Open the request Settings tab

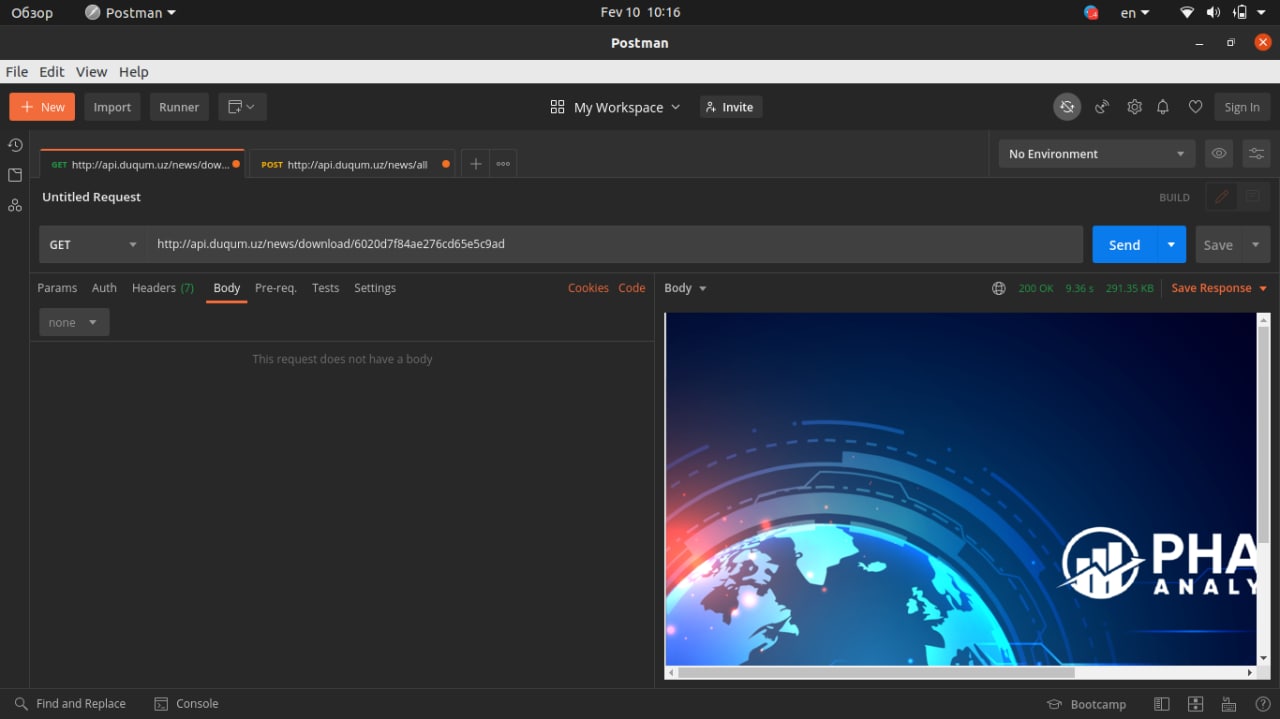click(375, 288)
